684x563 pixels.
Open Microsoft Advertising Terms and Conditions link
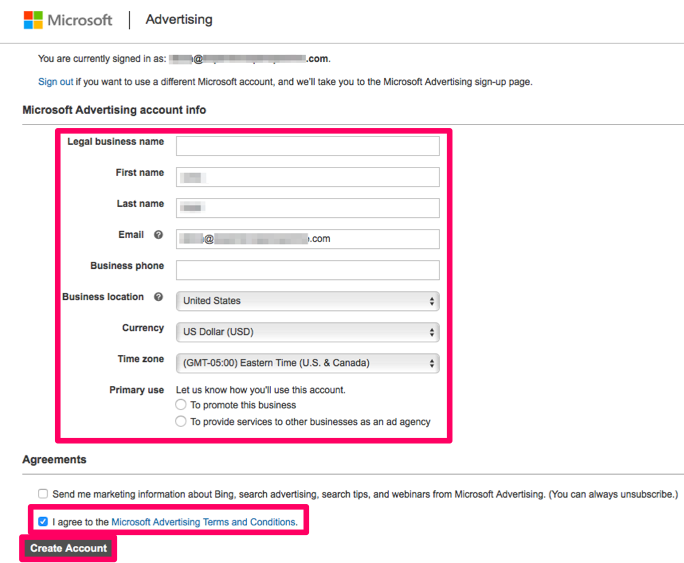205,522
